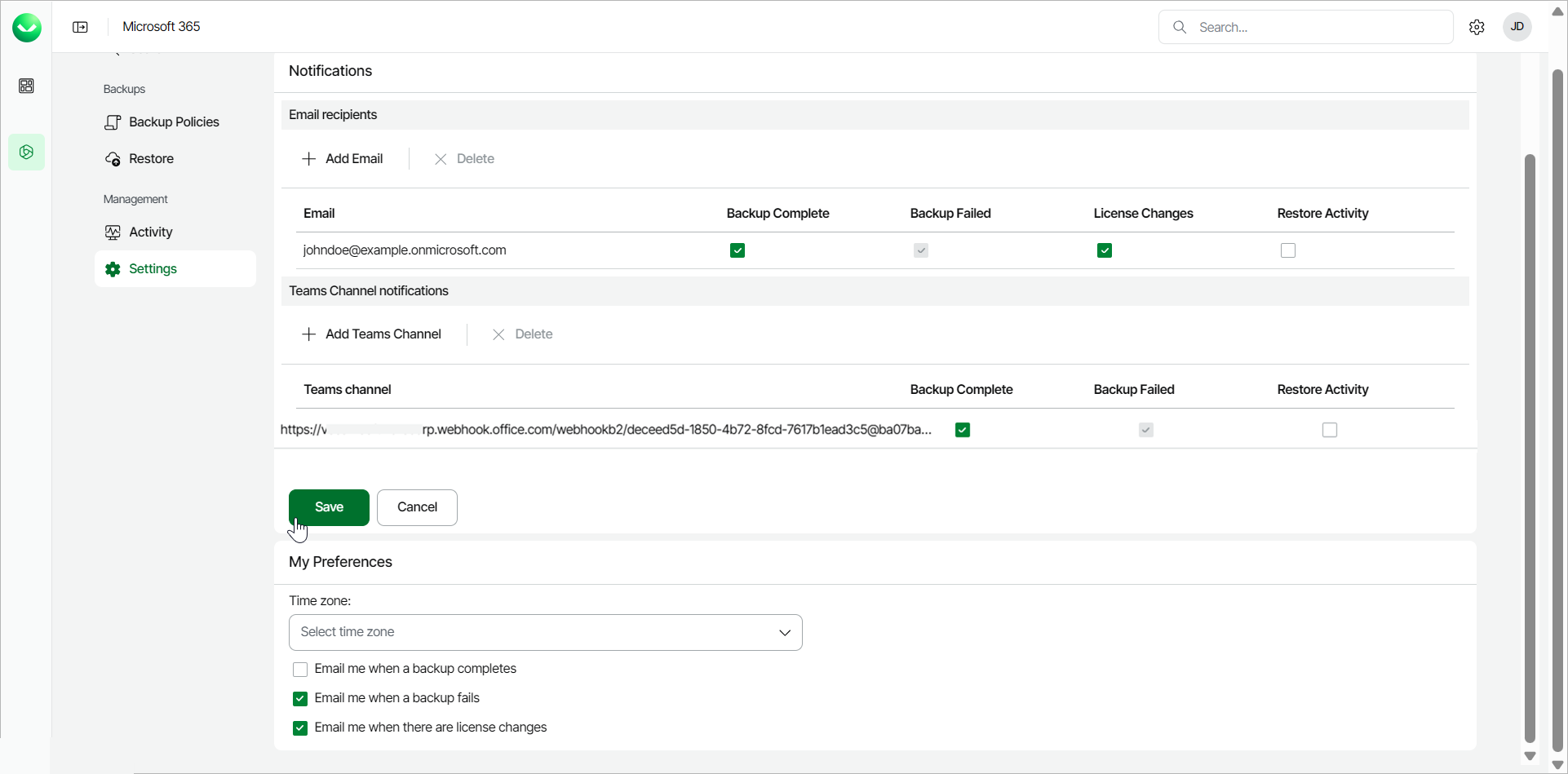
Task: Open Backup Policies in sidebar
Action: [174, 122]
